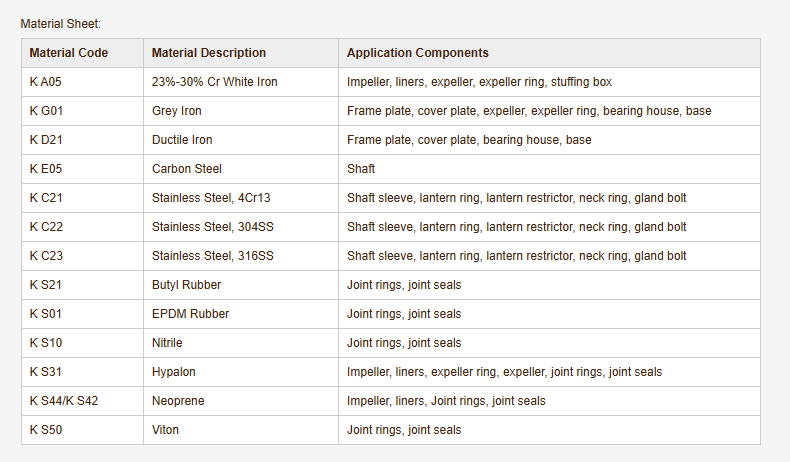Select the K G01 code cell
This screenshot has width=790, height=462.
point(47,111)
